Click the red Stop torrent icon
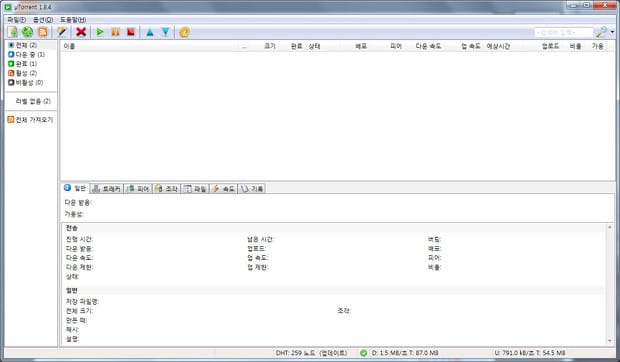This screenshot has height=362, width=620. tap(131, 32)
